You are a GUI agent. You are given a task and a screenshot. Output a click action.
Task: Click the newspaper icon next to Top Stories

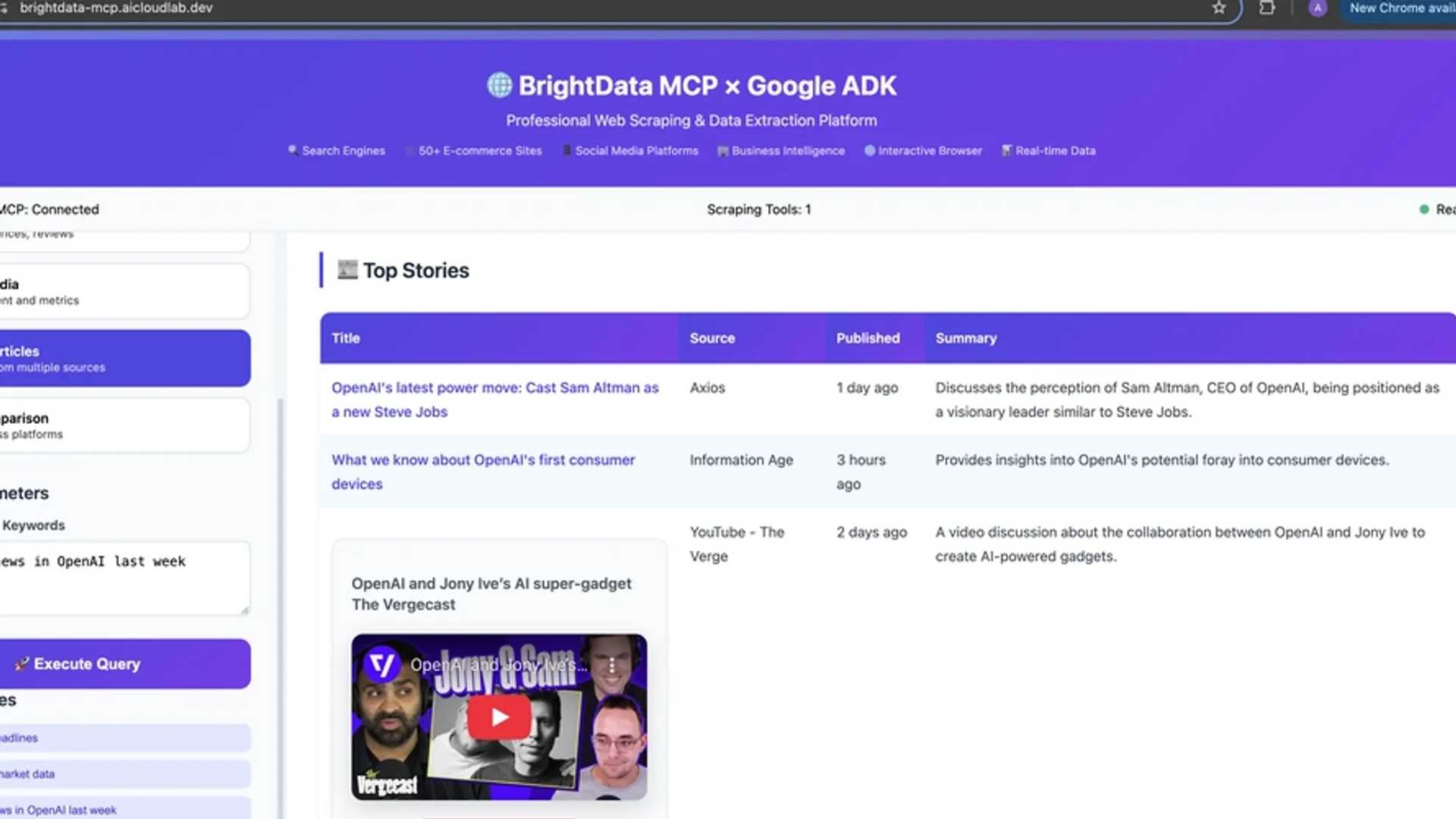coord(347,270)
